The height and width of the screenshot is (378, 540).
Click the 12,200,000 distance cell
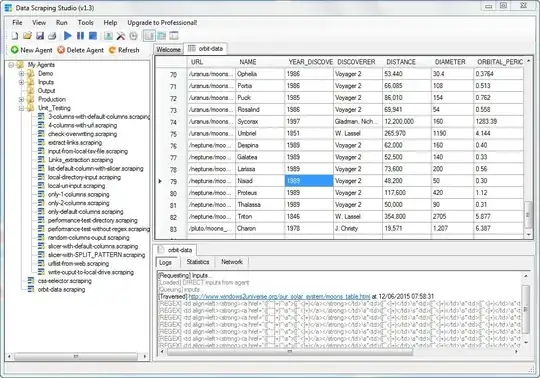pos(407,122)
